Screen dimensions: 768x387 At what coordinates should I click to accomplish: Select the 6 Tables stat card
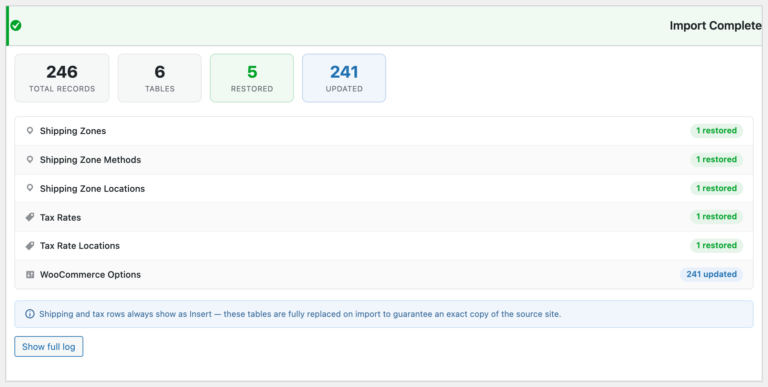click(160, 78)
